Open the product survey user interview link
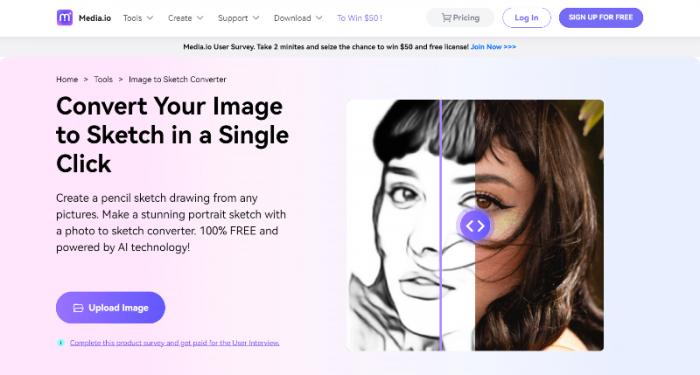 tap(175, 343)
